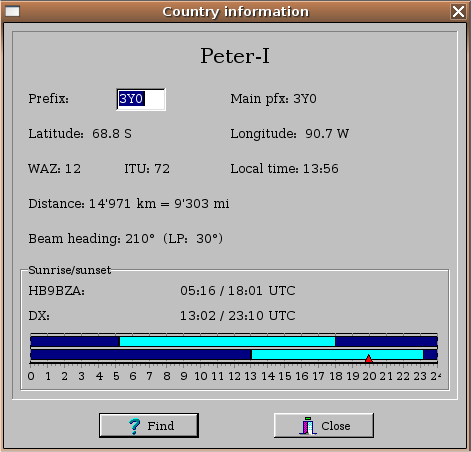
Task: Click the Main pfx 3Y0 label
Action: [x=273, y=99]
